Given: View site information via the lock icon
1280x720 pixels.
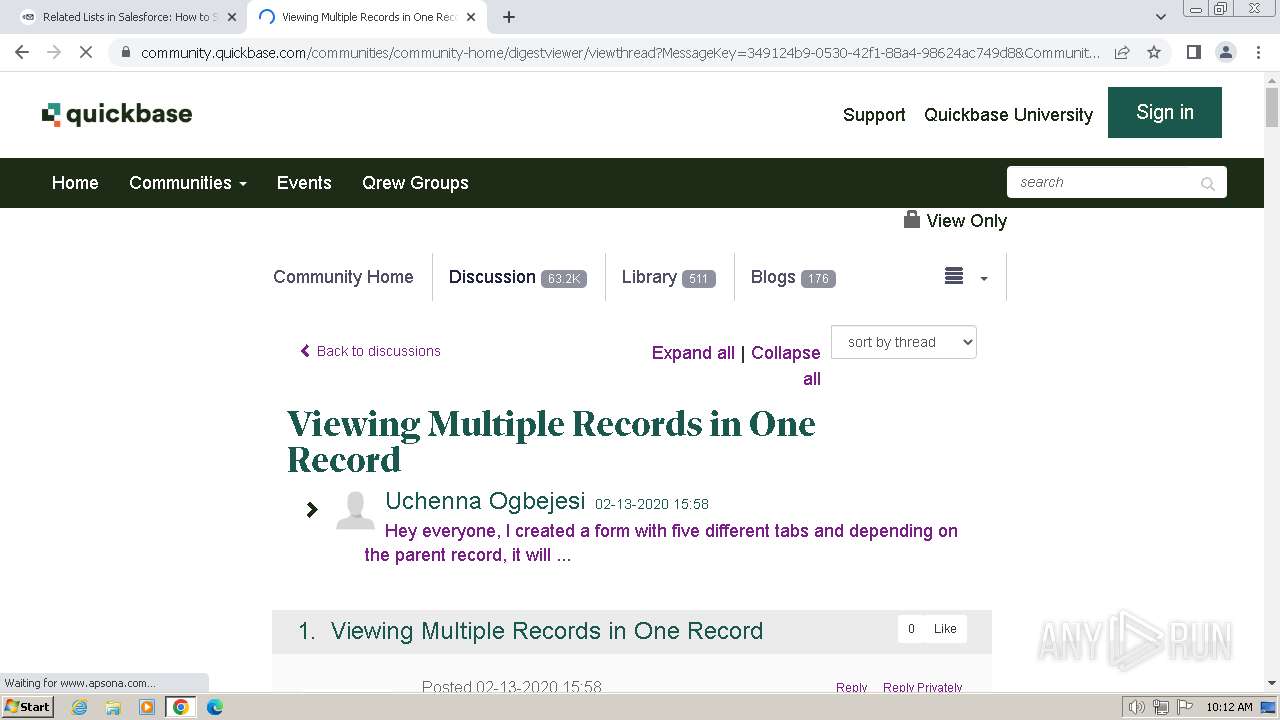Looking at the screenshot, I should pyautogui.click(x=125, y=52).
